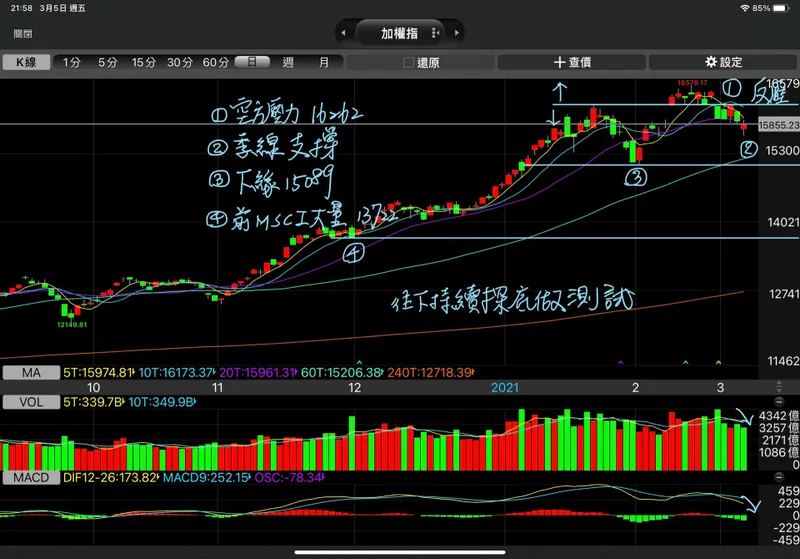Switch to the 15分 timeframe
The height and width of the screenshot is (559, 800).
click(143, 62)
